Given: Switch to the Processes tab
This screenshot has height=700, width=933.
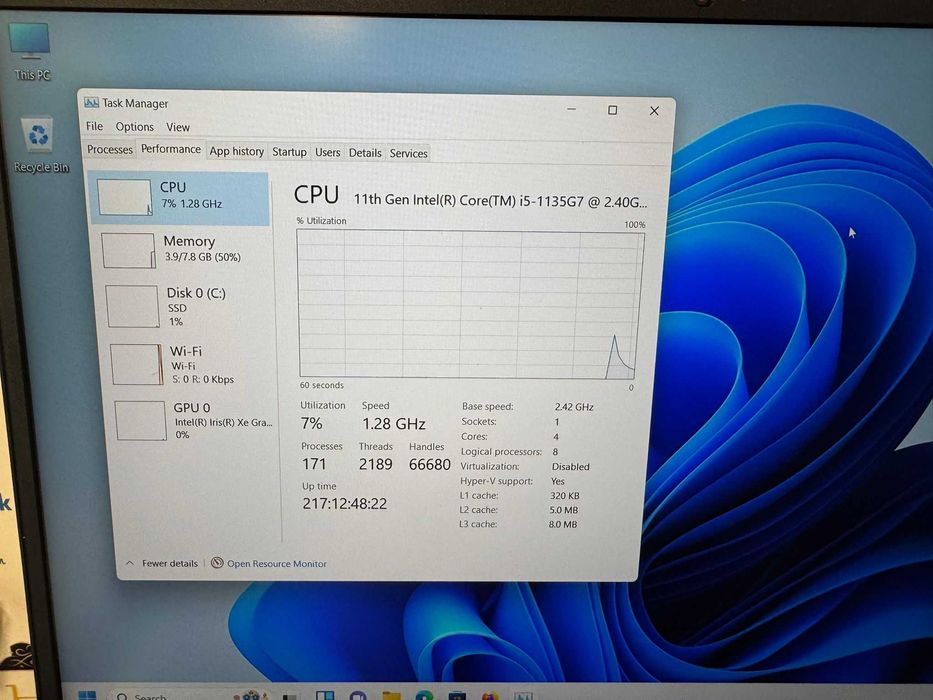Looking at the screenshot, I should [x=109, y=149].
